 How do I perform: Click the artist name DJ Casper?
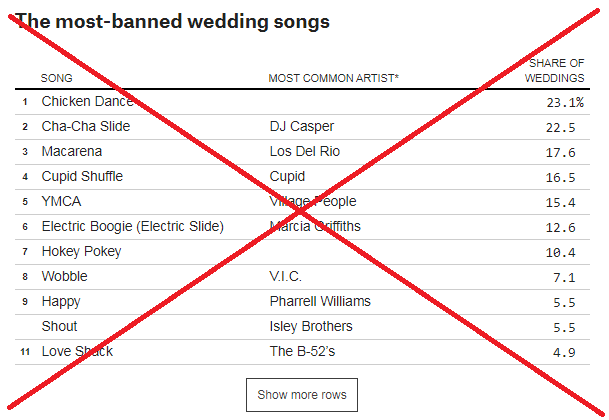point(302,127)
